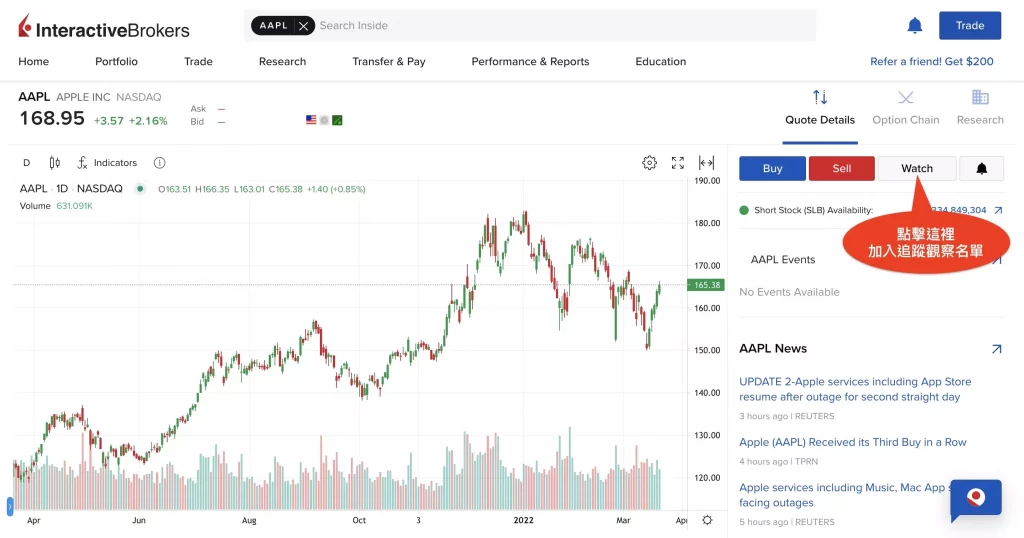This screenshot has height=538, width=1024.
Task: Switch to the Research tab icon
Action: point(980,97)
